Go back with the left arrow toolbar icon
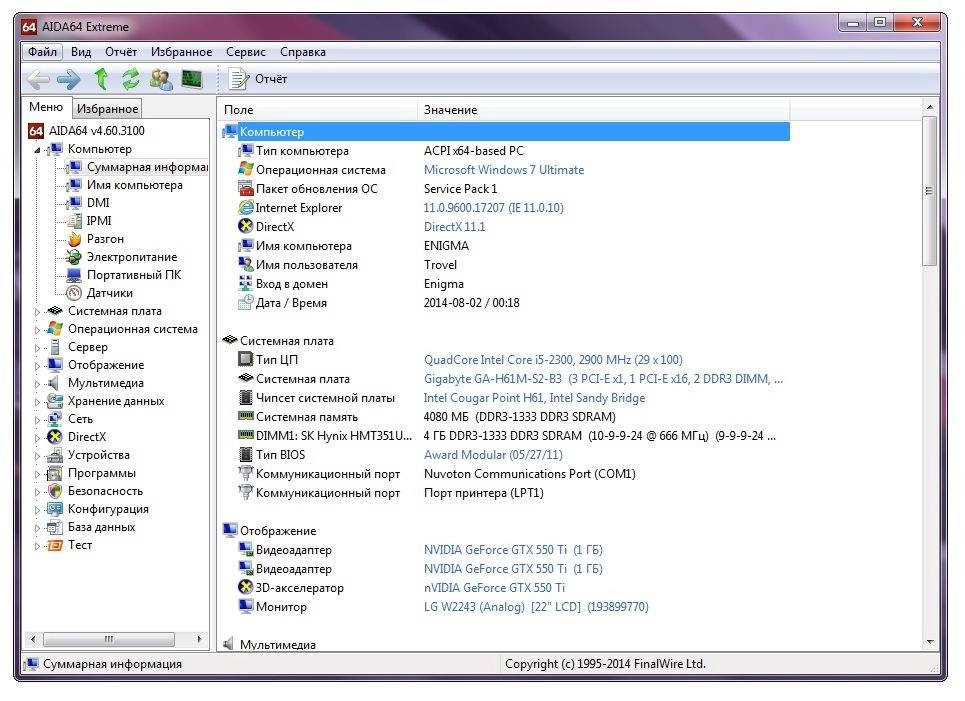Image resolution: width=965 pixels, height=701 pixels. click(x=38, y=79)
